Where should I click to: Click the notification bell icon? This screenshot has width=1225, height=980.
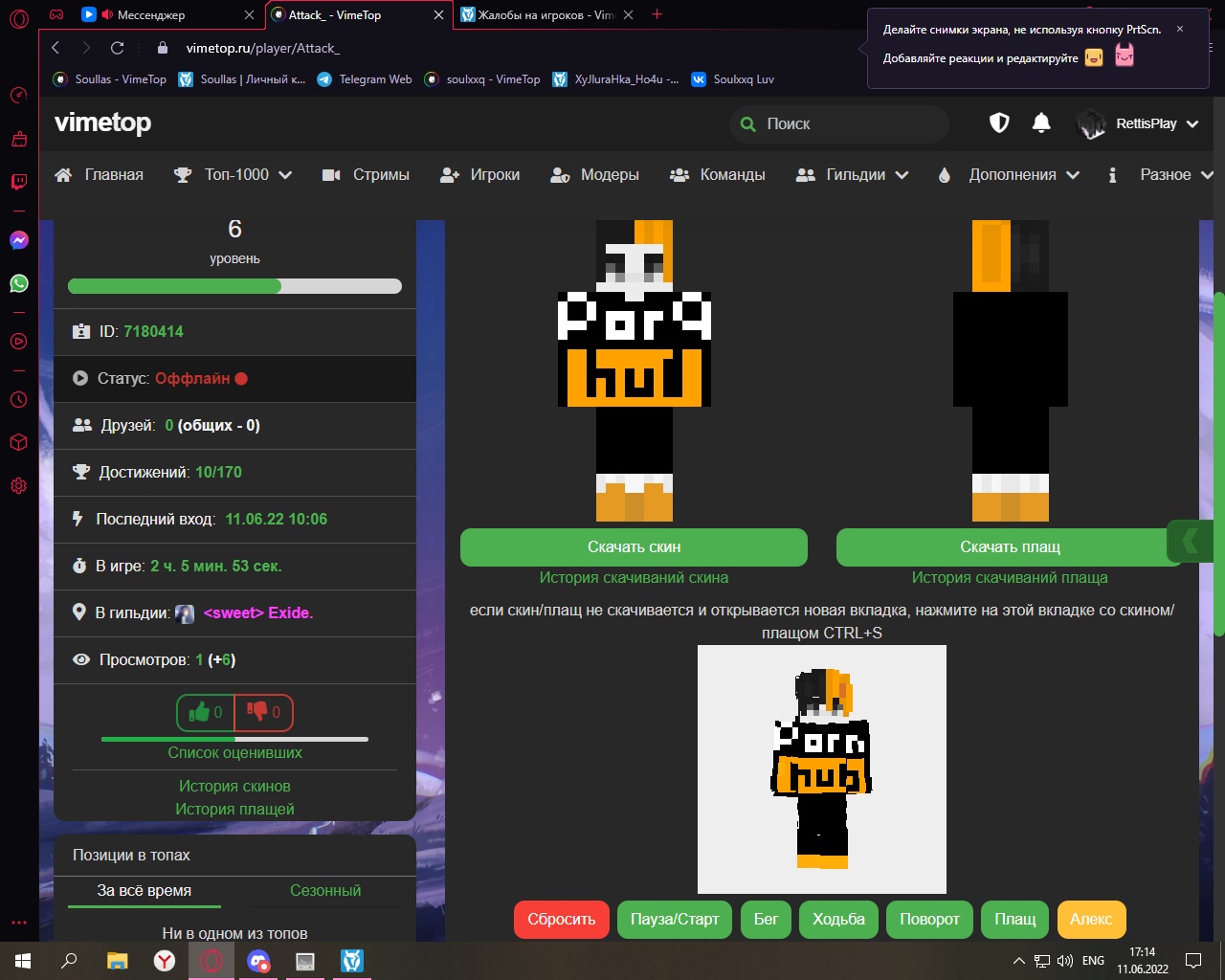1041,123
